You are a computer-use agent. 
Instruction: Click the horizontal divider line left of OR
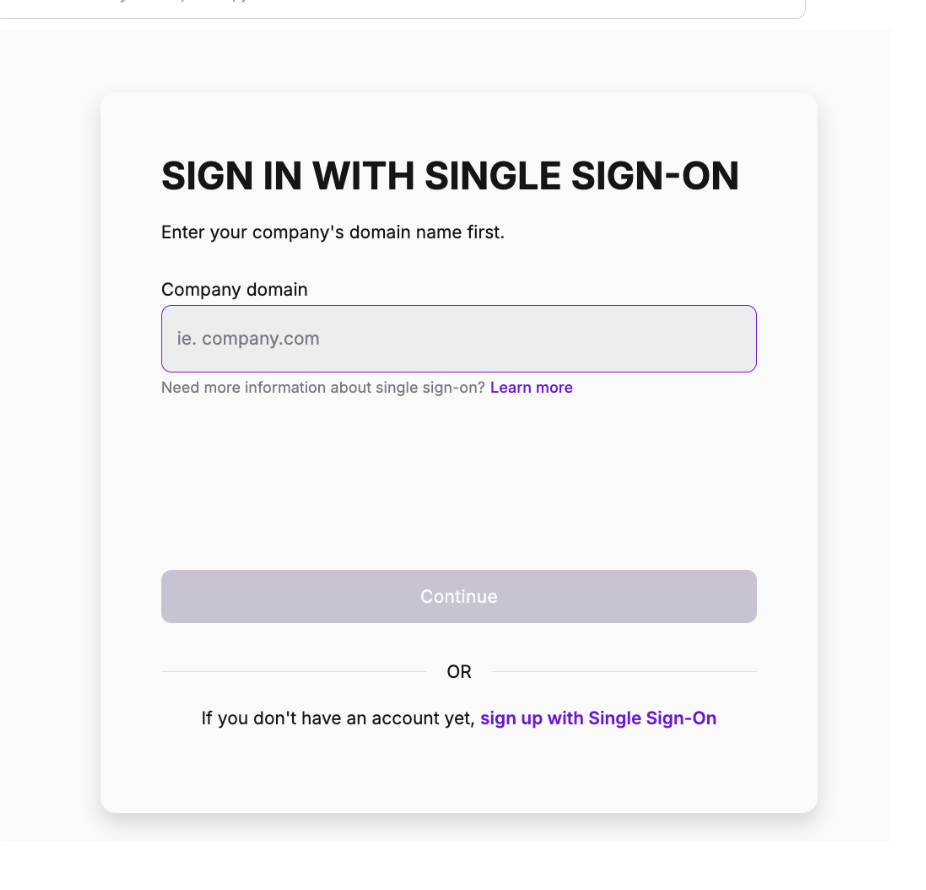coord(293,672)
